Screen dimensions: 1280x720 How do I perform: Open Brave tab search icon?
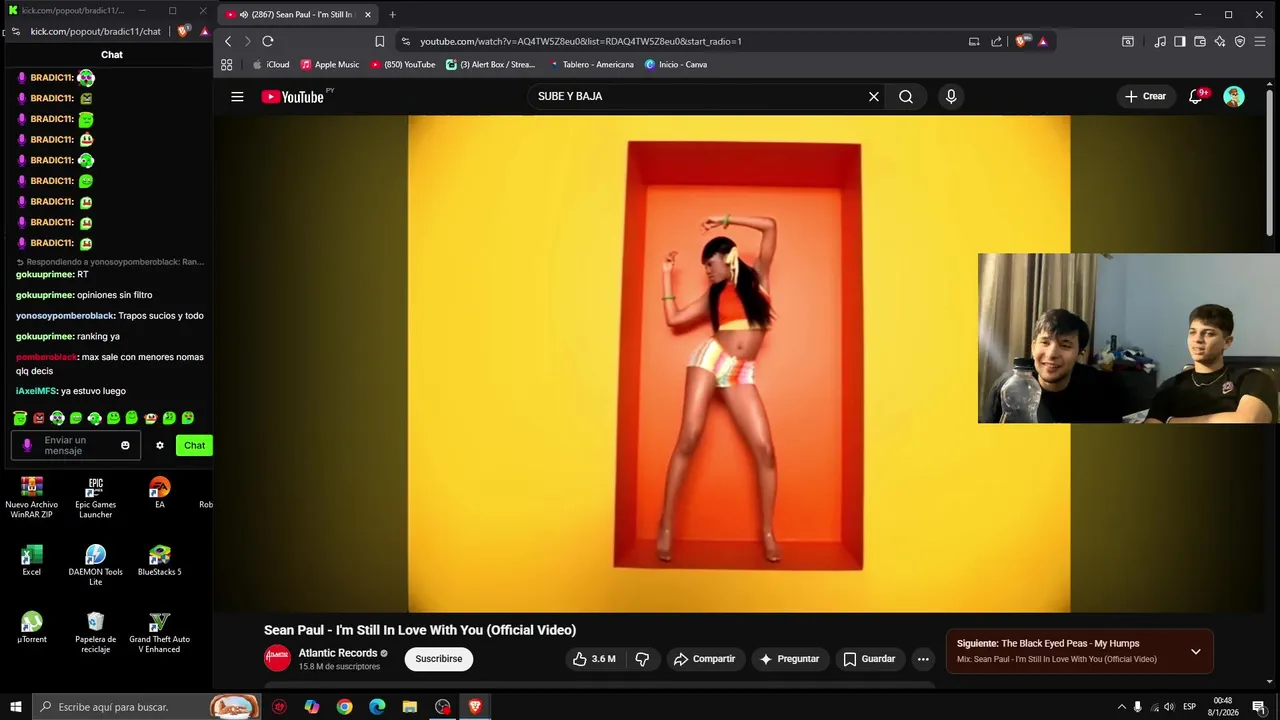1128,41
